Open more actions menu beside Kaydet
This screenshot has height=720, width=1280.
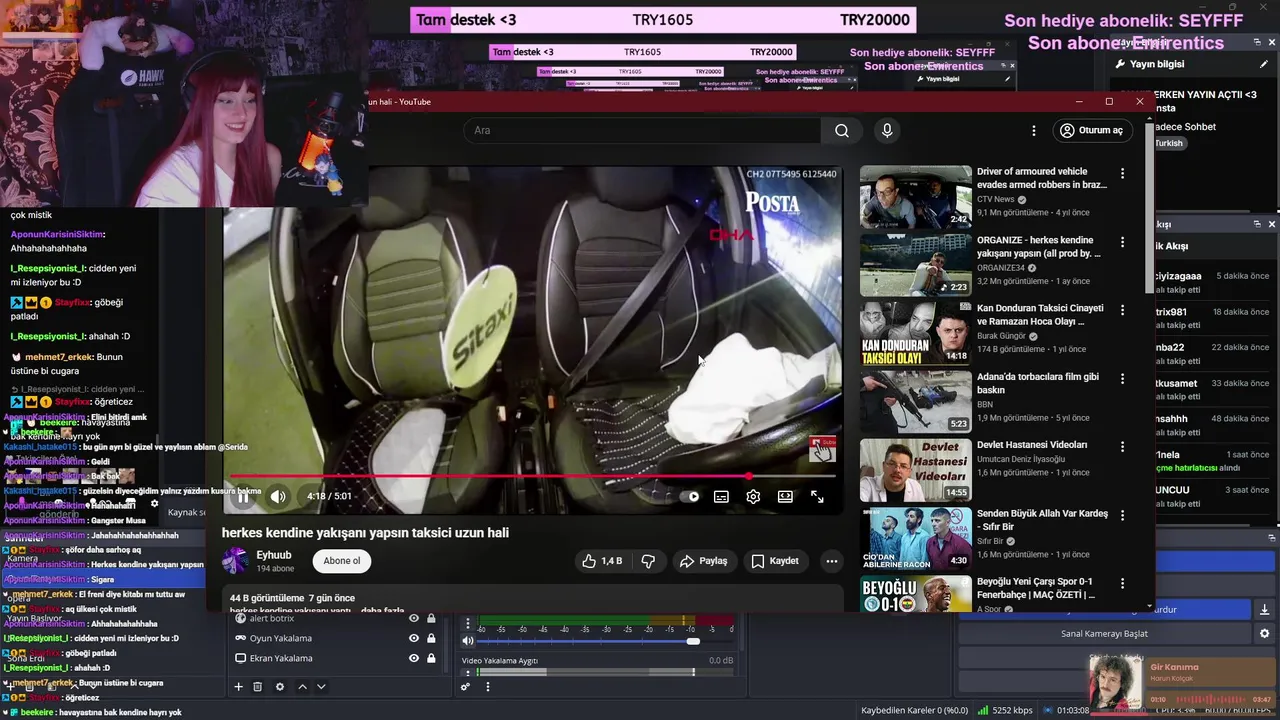click(831, 561)
